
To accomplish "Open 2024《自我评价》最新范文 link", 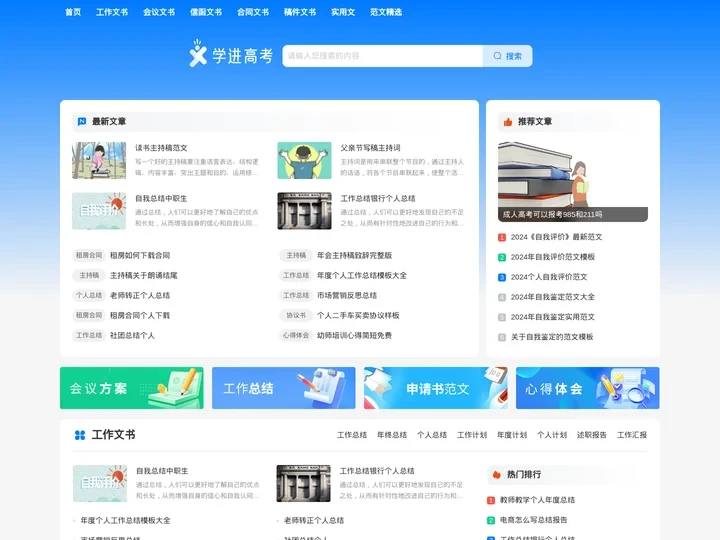I will click(x=557, y=237).
